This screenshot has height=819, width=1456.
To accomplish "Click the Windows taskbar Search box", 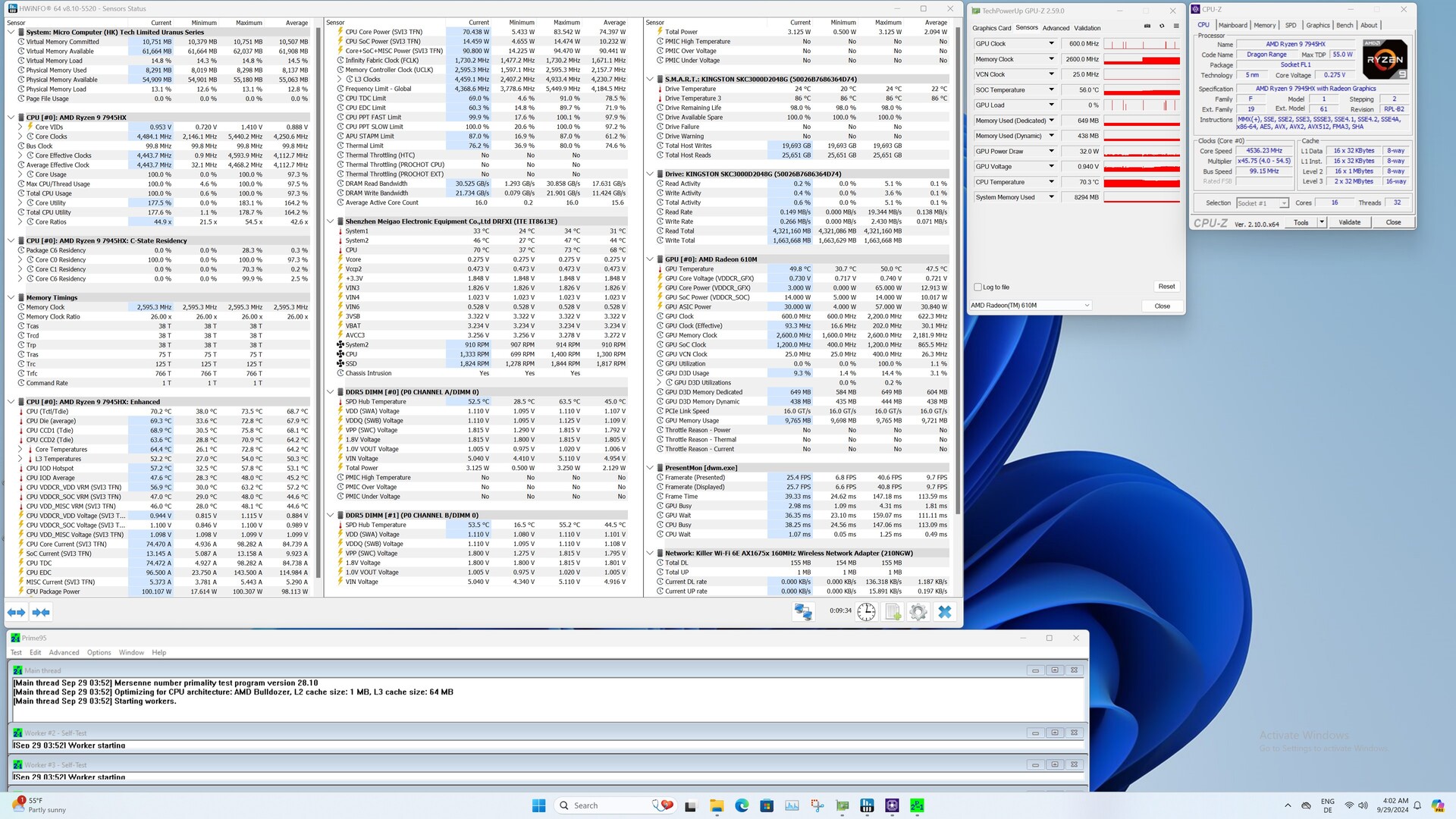I will coord(599,805).
